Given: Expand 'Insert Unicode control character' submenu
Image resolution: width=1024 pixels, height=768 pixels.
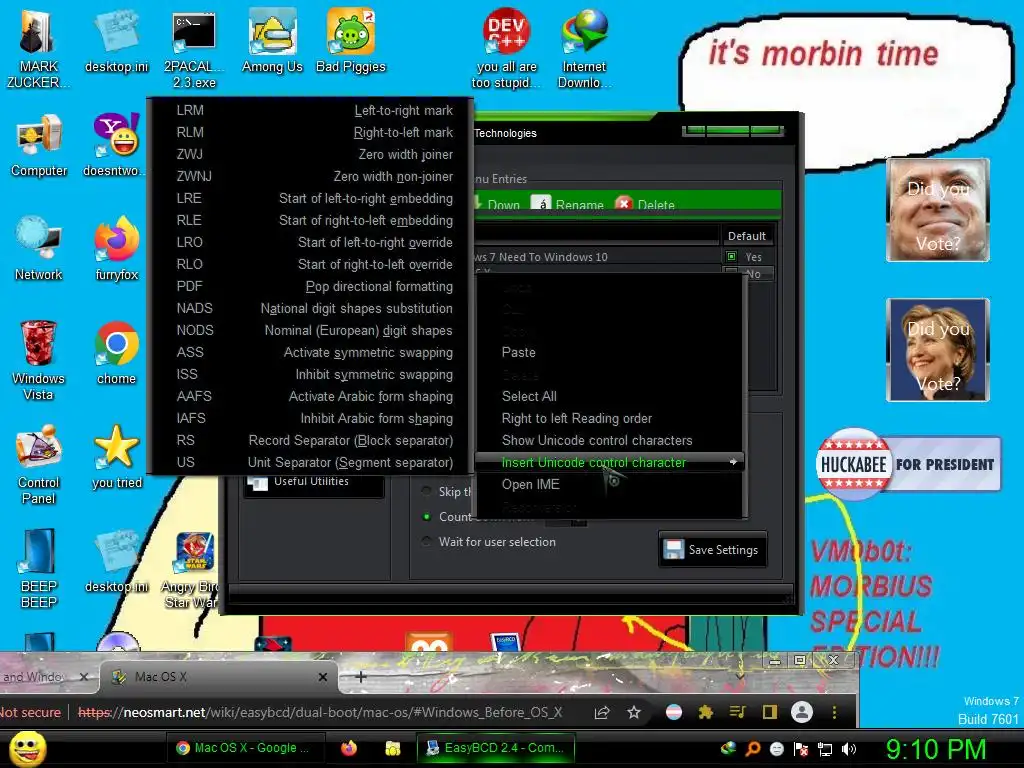Looking at the screenshot, I should (611, 462).
